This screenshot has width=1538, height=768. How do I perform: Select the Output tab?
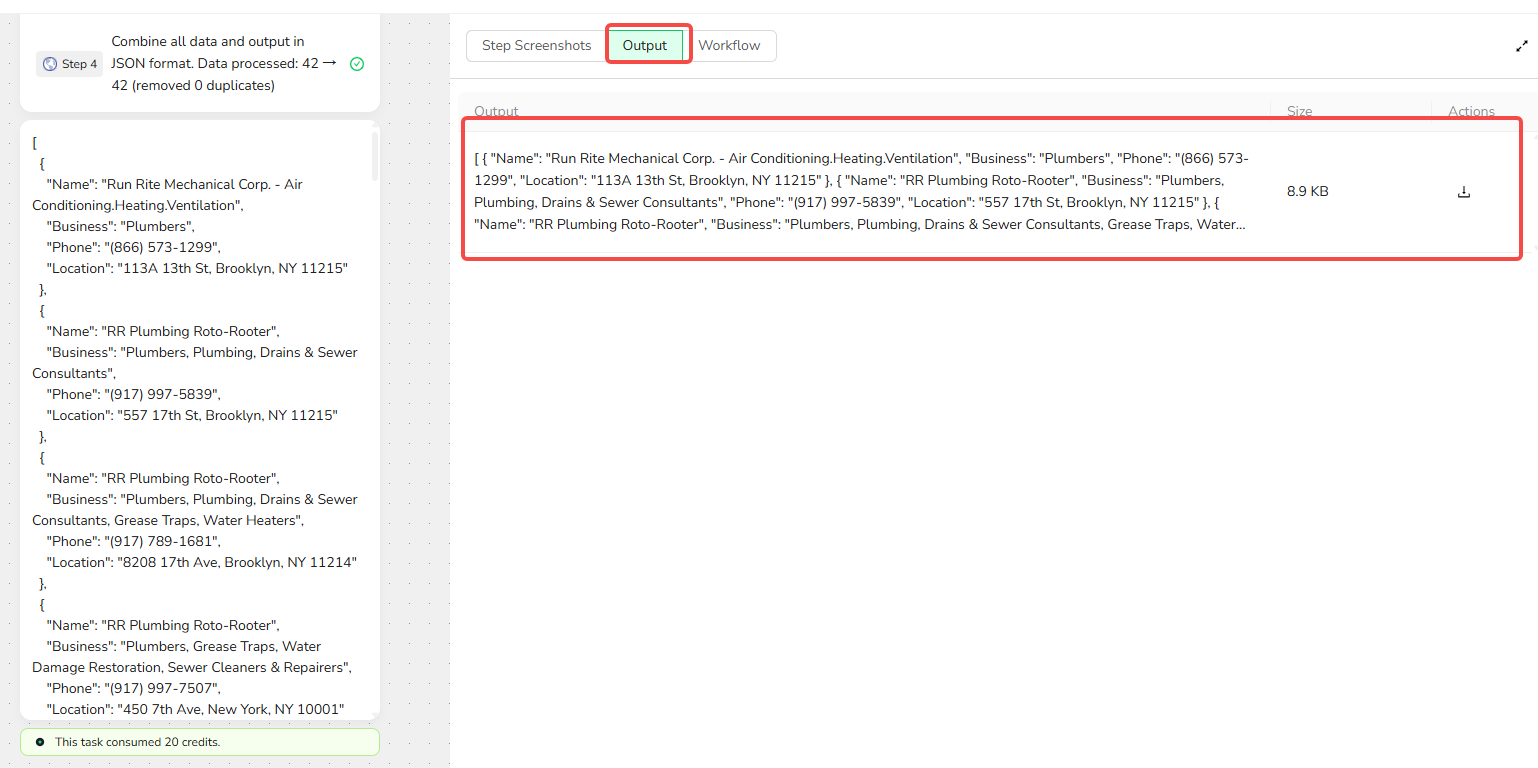[x=645, y=46]
